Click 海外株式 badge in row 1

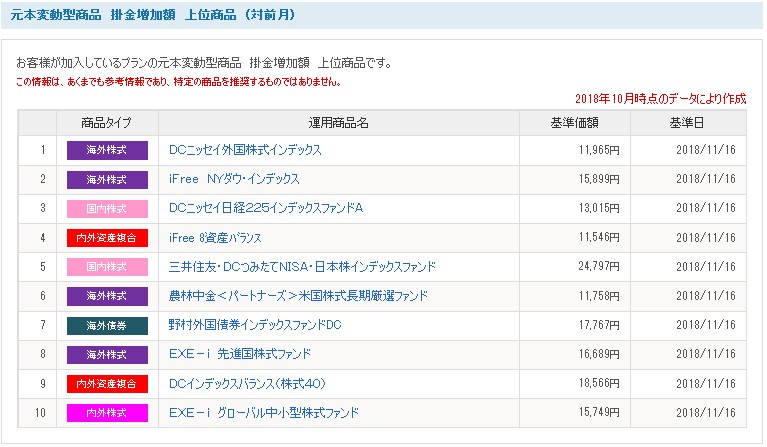(x=107, y=150)
